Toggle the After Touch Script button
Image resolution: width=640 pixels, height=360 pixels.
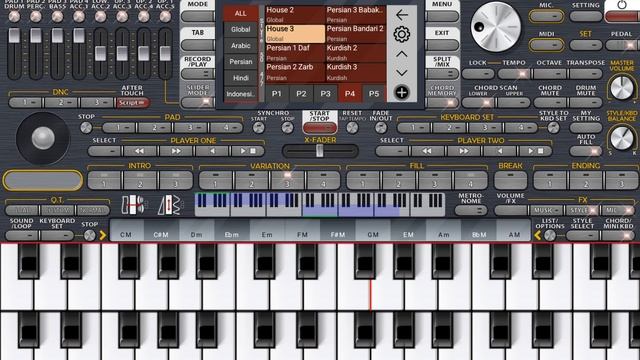point(132,102)
